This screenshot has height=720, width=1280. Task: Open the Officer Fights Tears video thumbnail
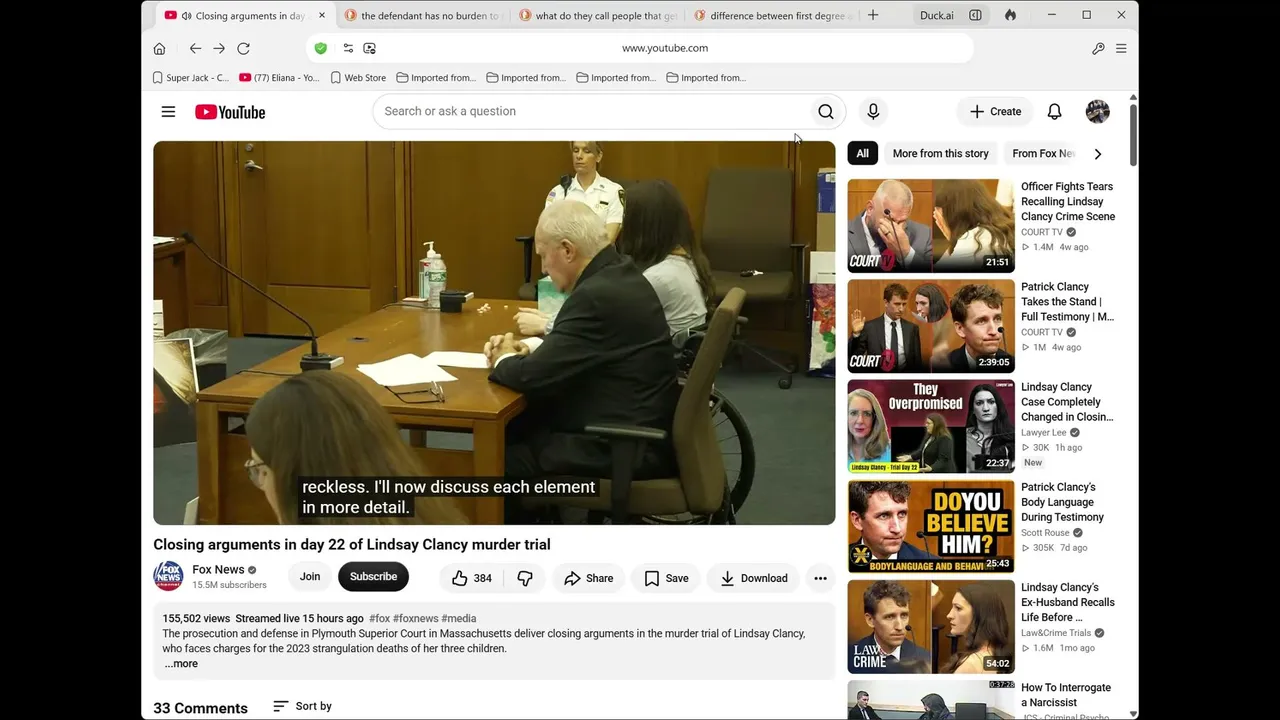pyautogui.click(x=931, y=226)
